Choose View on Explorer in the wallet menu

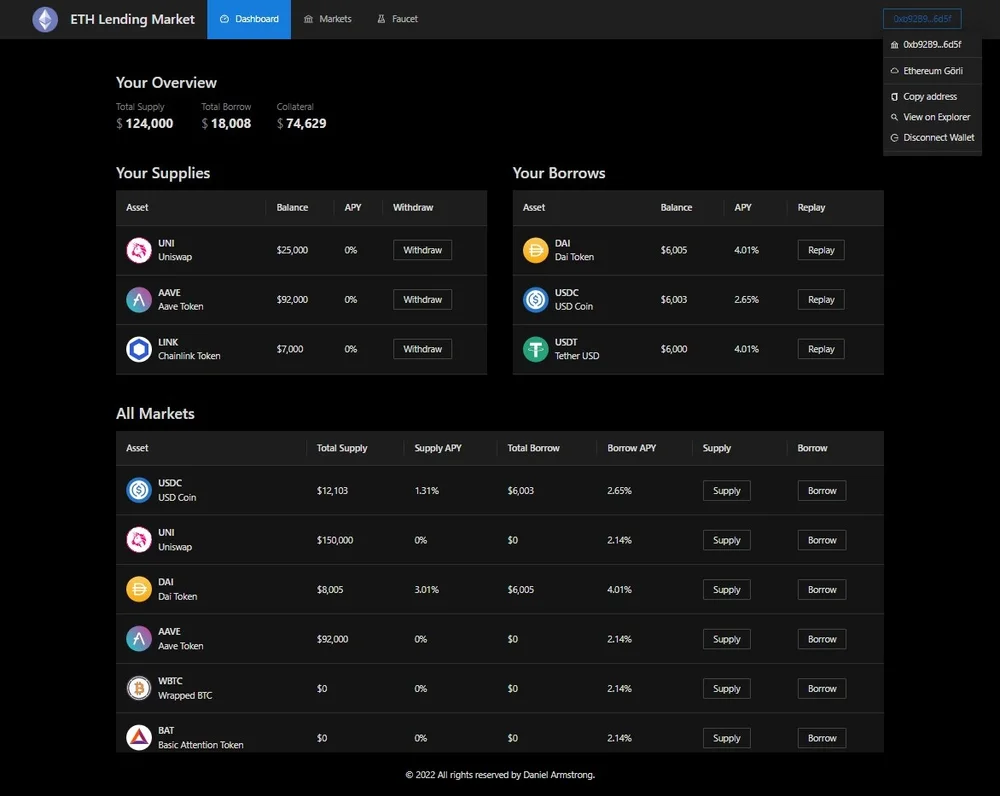coord(936,117)
